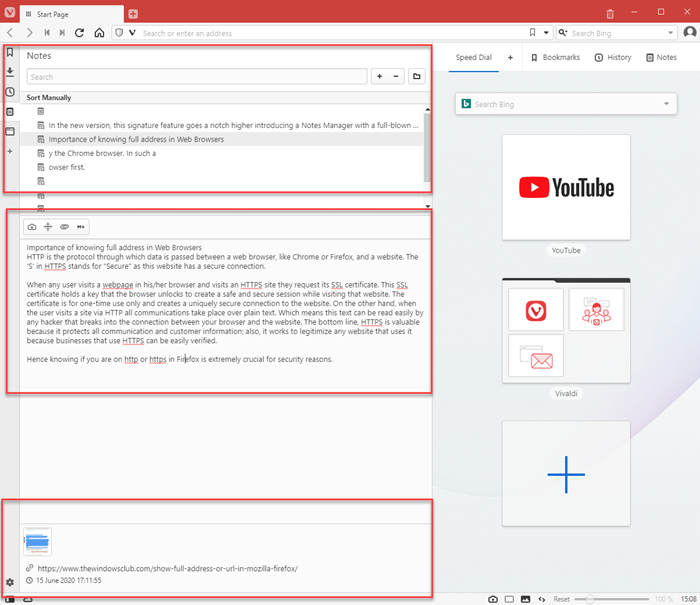Open the Vivaldi speed dial folder
The width and height of the screenshot is (700, 605).
[566, 331]
